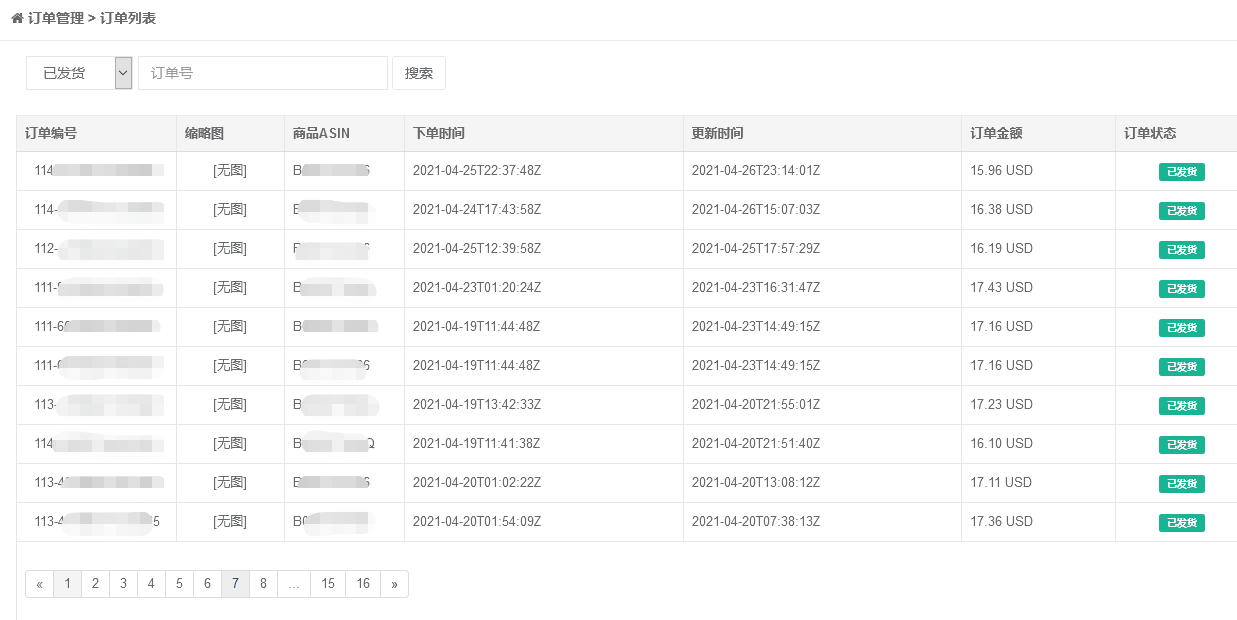
Task: Select page 8 in the pager
Action: coord(263,583)
